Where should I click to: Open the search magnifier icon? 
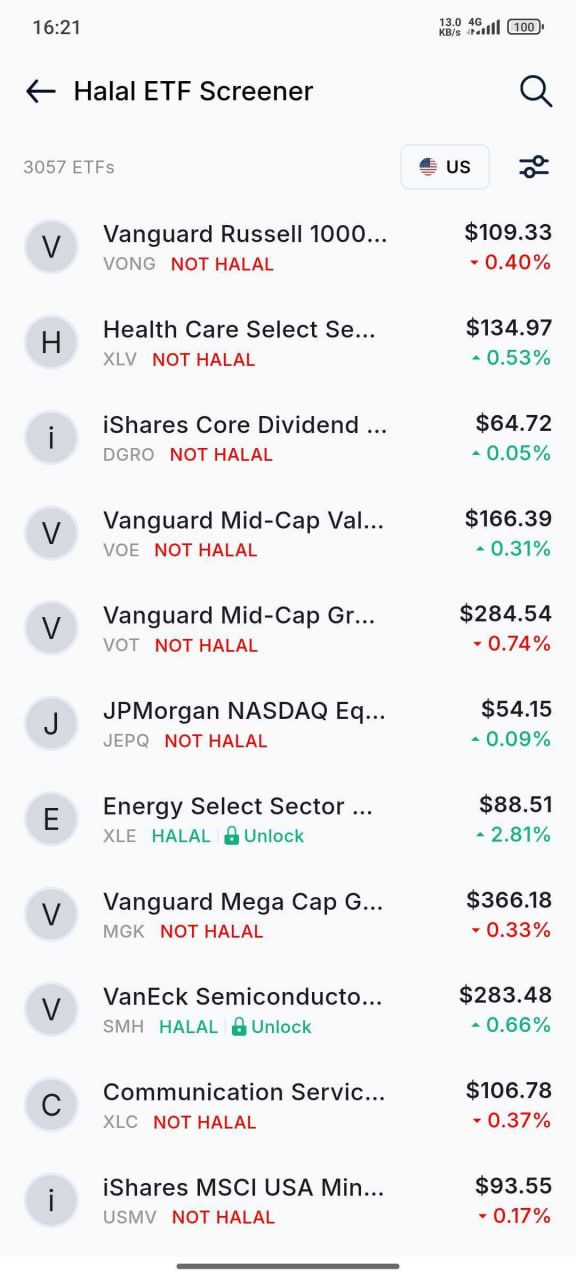point(536,91)
